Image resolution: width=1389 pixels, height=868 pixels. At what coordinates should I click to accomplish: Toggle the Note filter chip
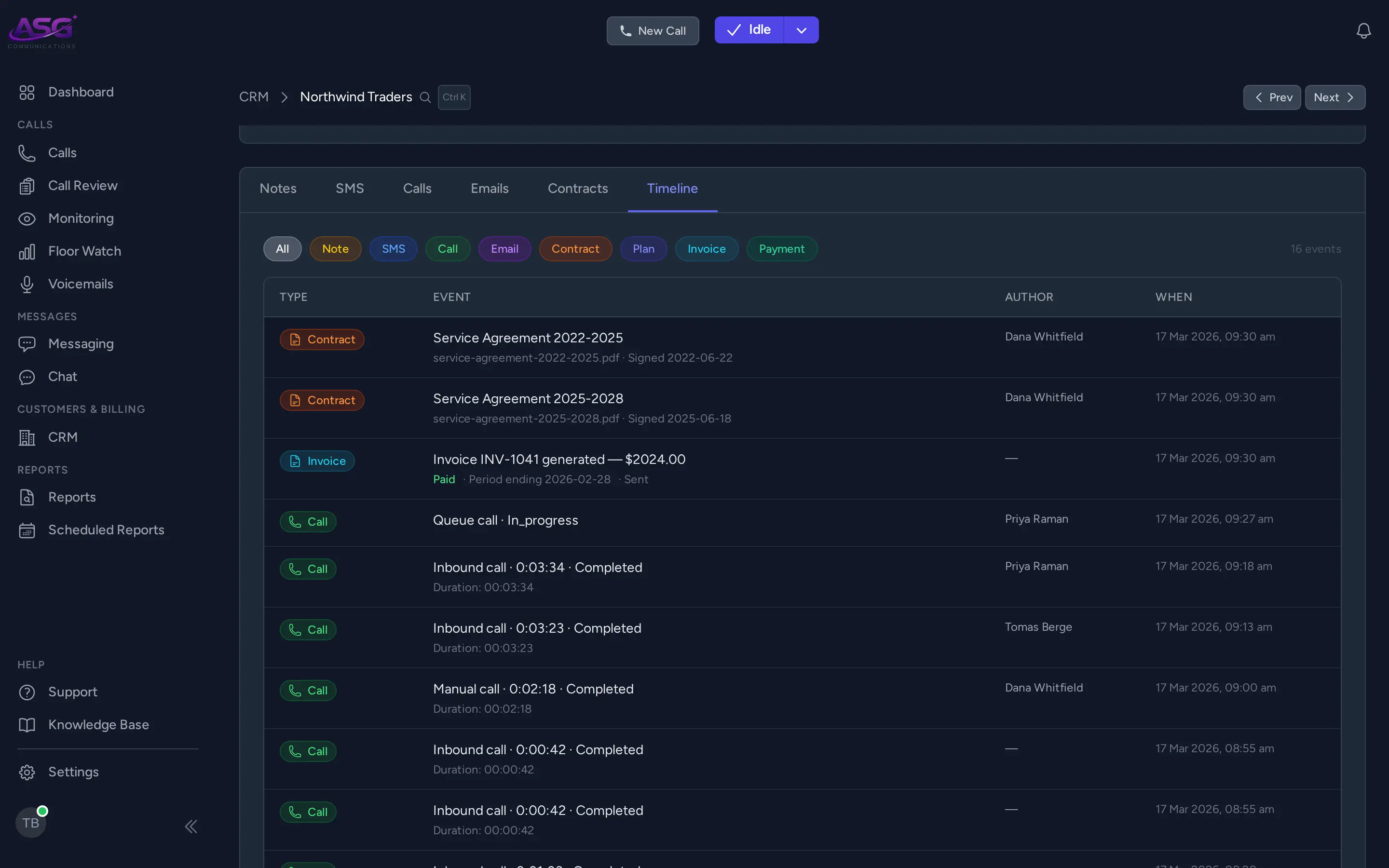tap(335, 248)
